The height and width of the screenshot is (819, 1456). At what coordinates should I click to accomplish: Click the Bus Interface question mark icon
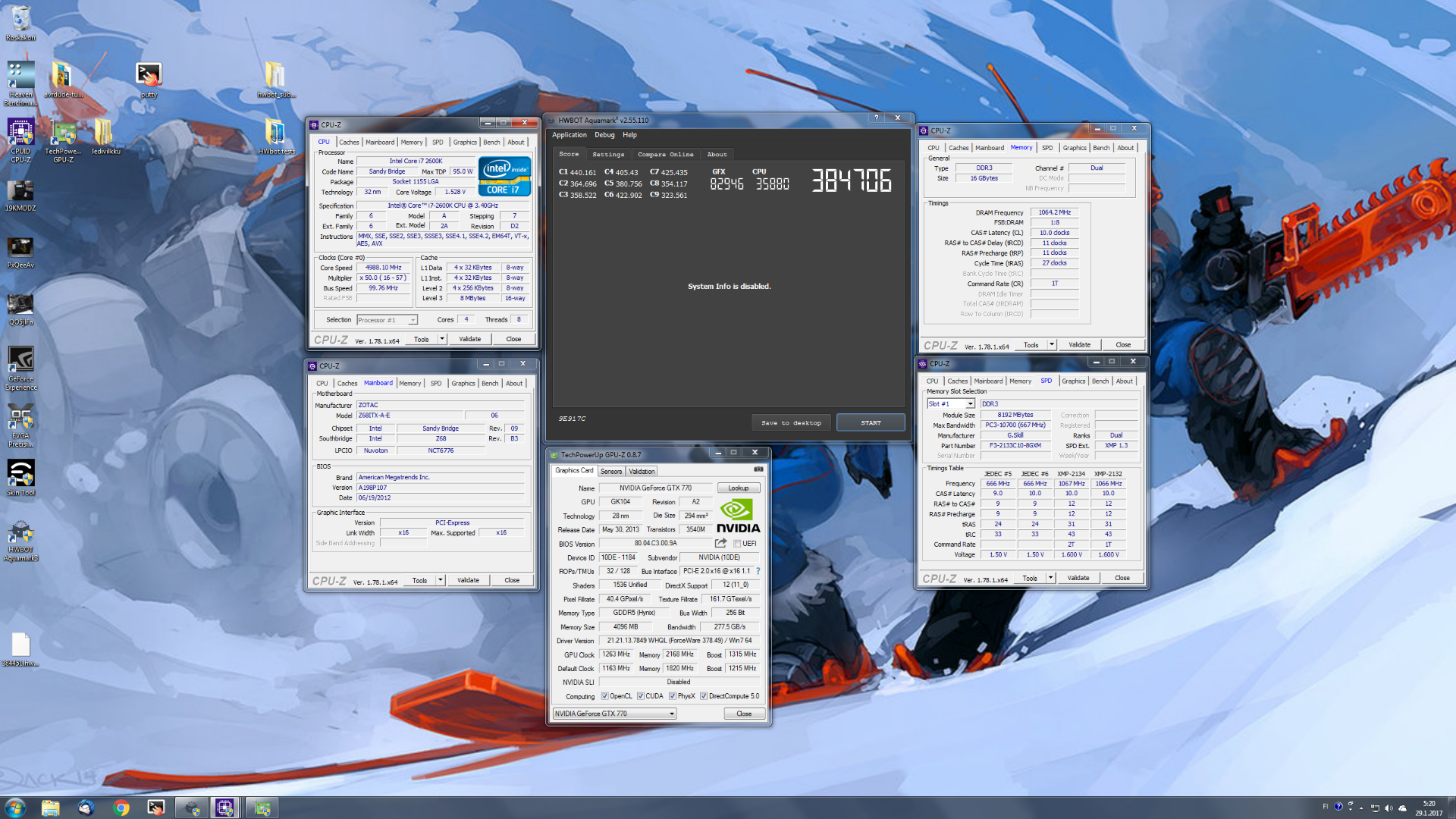point(758,571)
